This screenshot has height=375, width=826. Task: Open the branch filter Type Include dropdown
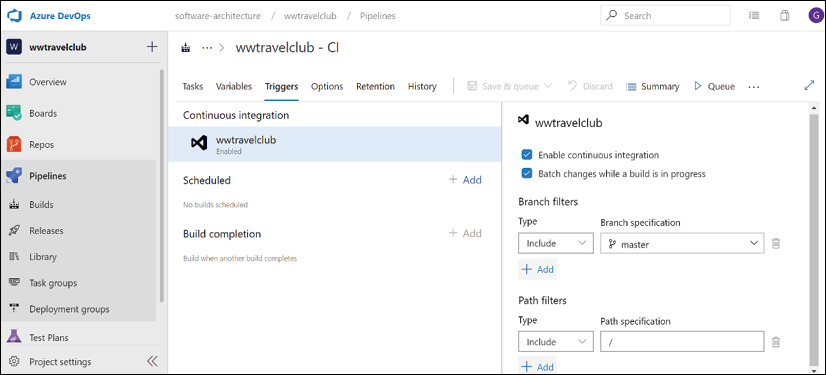click(556, 243)
